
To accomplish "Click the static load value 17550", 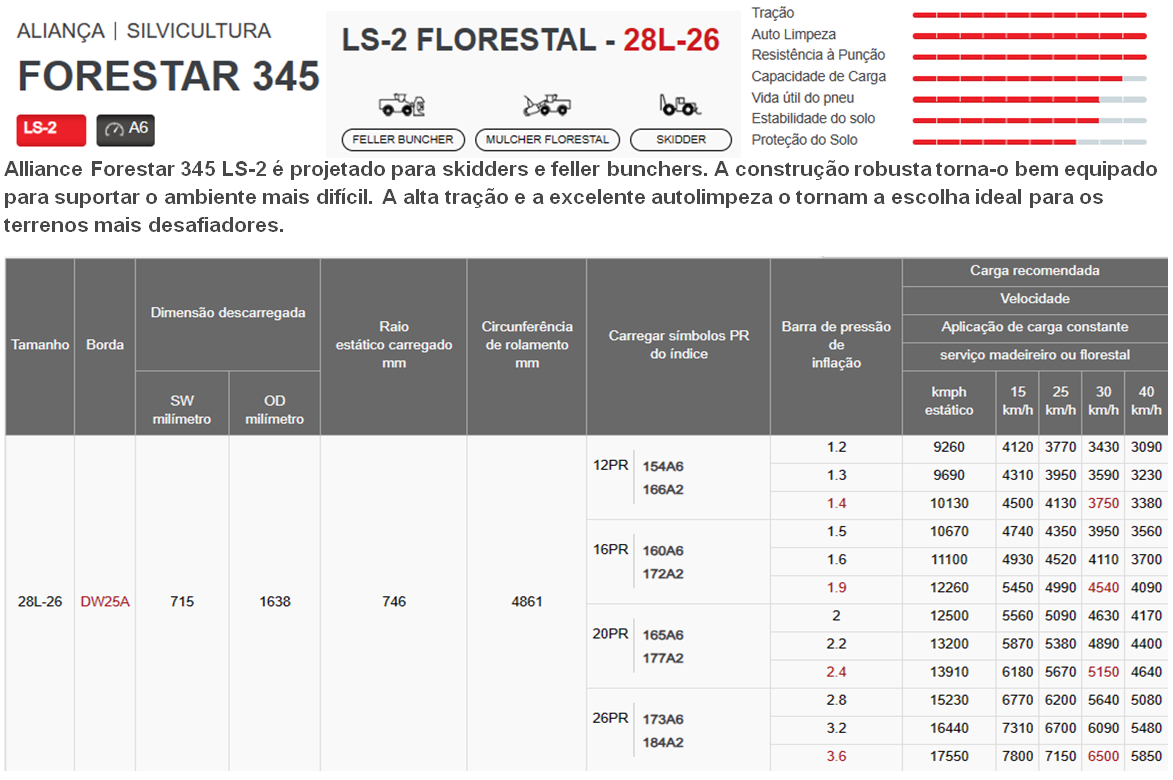I will [949, 757].
